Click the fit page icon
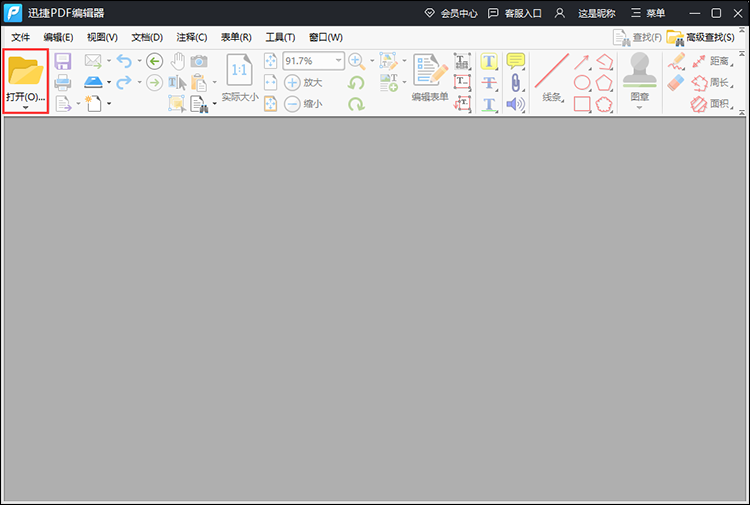The image size is (750, 505). point(271,61)
